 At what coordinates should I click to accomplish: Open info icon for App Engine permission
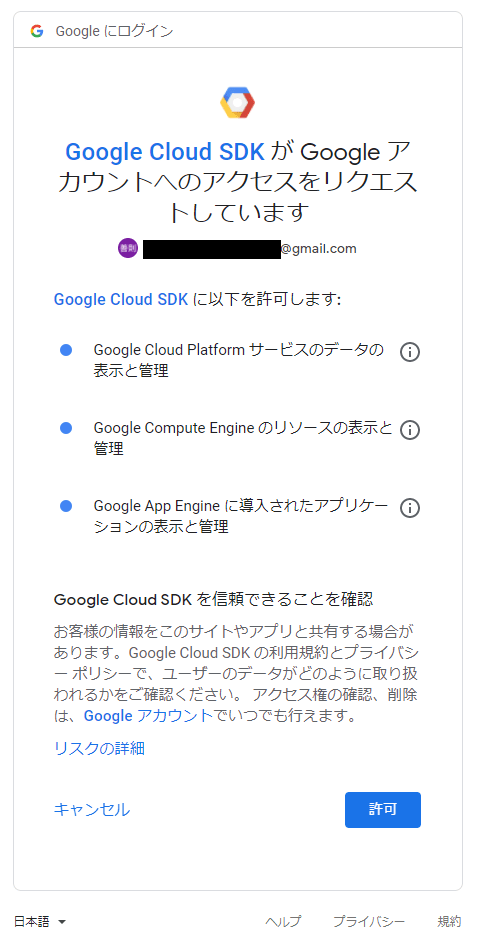click(410, 508)
